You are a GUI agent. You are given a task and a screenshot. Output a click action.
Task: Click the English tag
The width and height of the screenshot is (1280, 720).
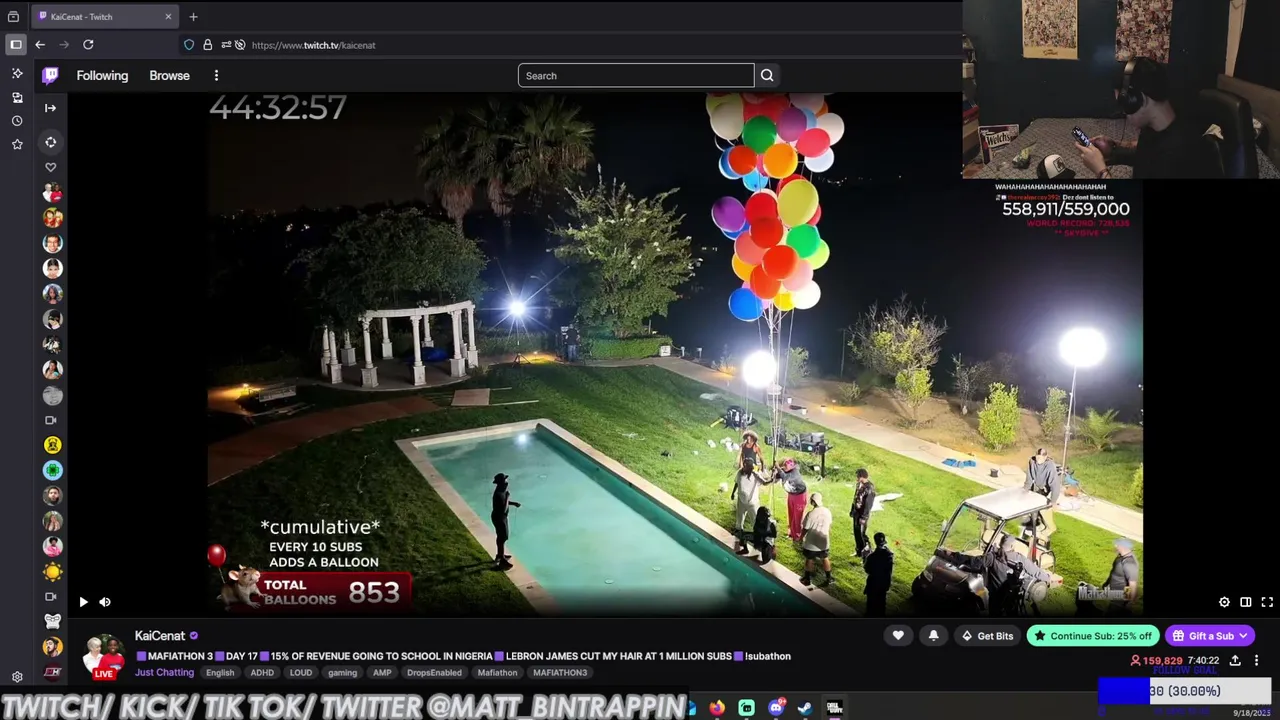tap(220, 673)
